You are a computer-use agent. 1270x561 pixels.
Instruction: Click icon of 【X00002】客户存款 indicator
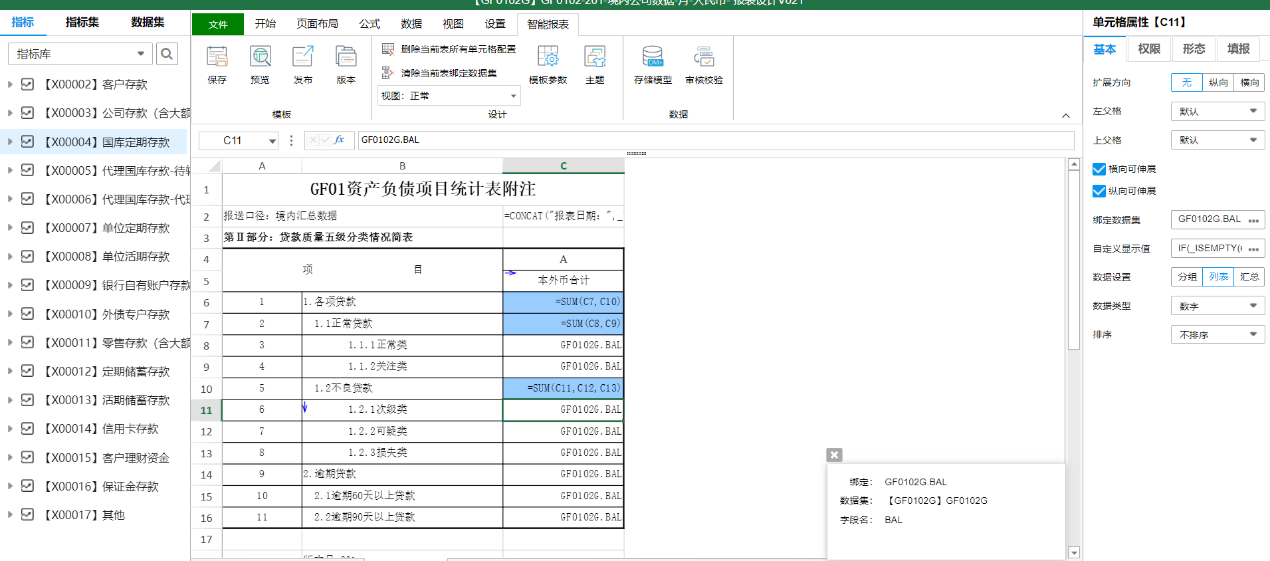coord(28,85)
